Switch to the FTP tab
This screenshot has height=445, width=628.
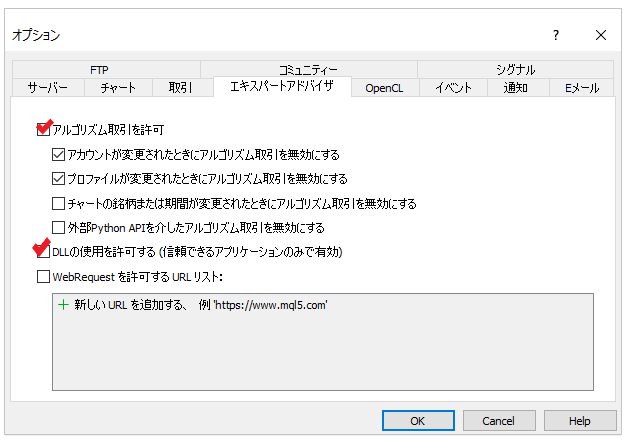[x=99, y=70]
